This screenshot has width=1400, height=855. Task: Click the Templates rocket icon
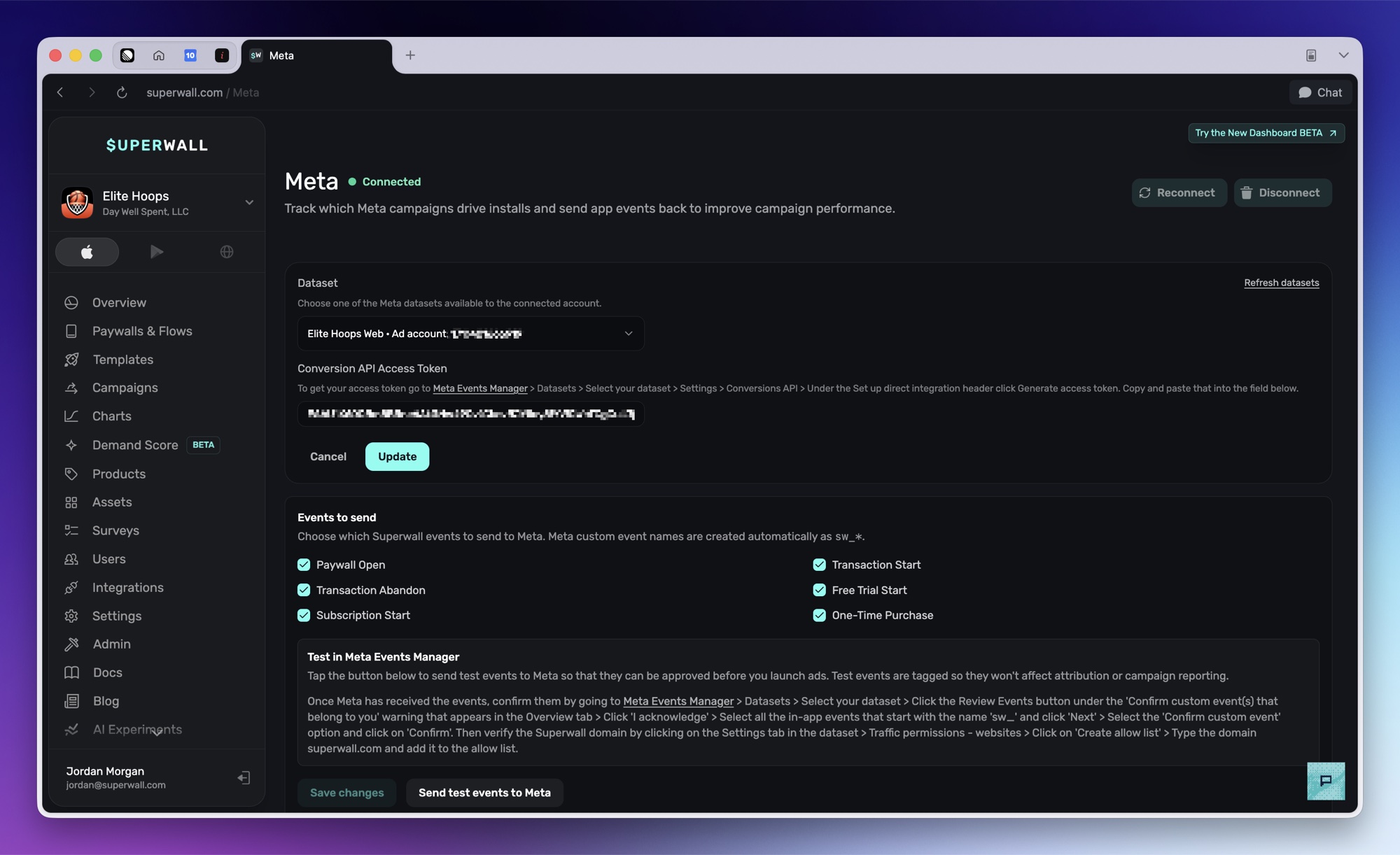71,360
